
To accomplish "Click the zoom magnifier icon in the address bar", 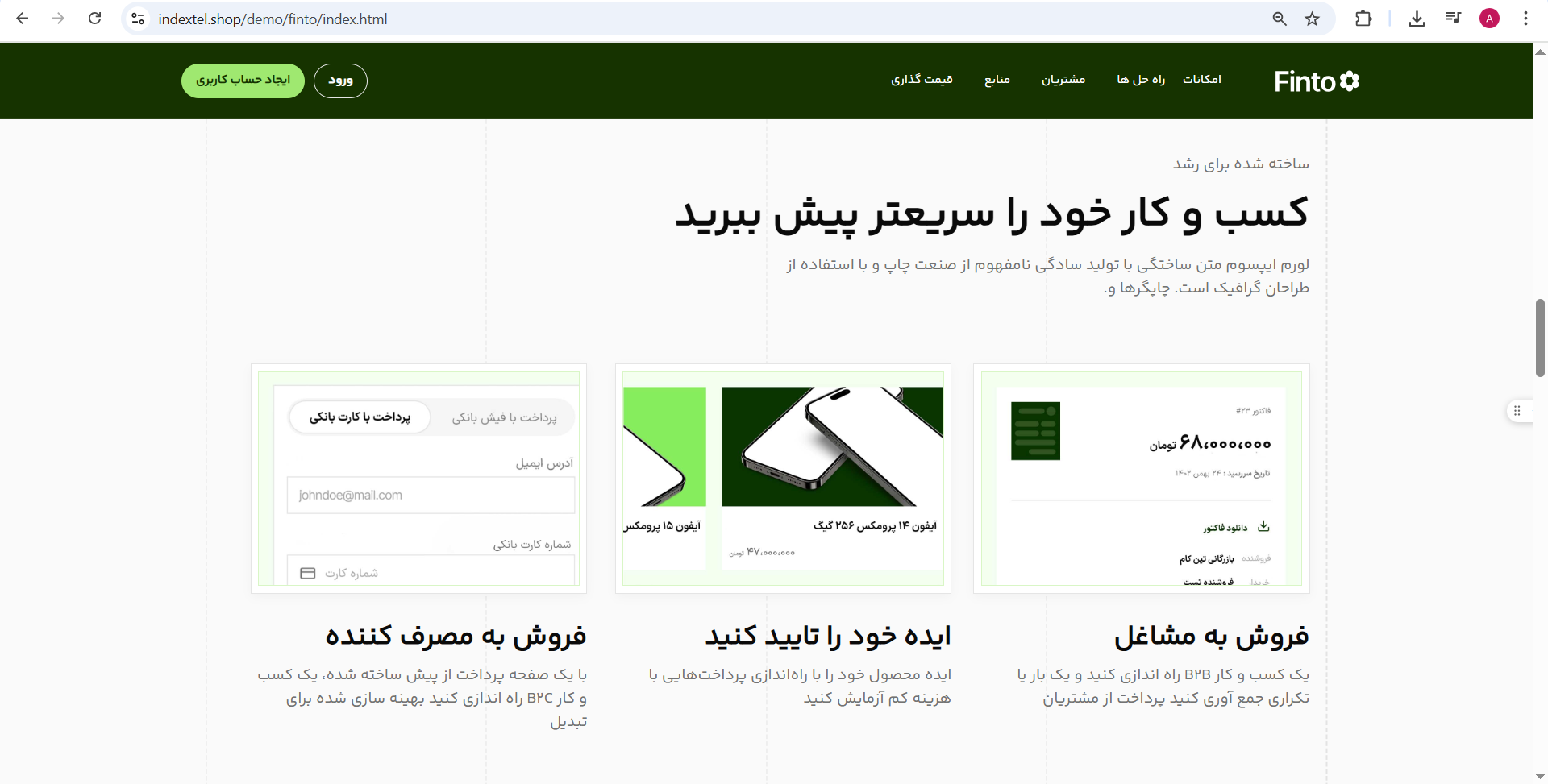I will (1280, 19).
